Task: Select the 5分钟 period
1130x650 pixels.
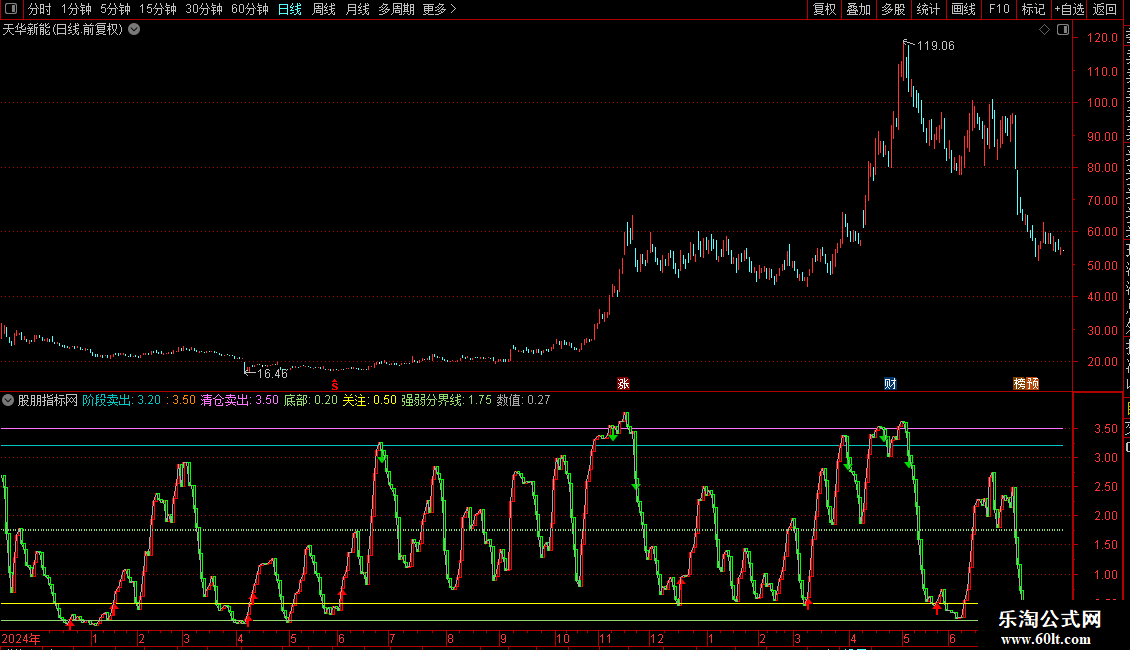Action: point(115,9)
